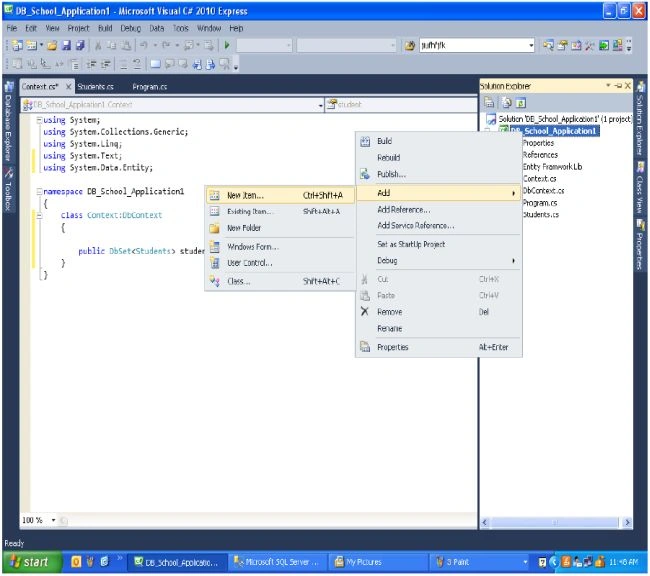Image resolution: width=650 pixels, height=576 pixels.
Task: Save the current file with the single-disk icon
Action: [x=66, y=45]
